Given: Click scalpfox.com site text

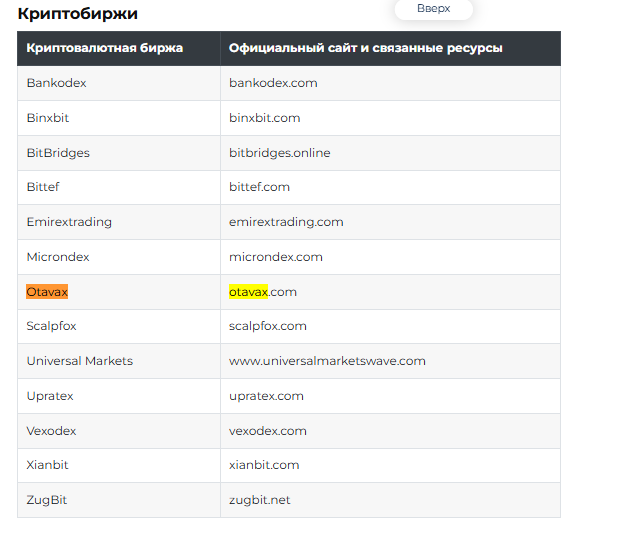Looking at the screenshot, I should 268,326.
